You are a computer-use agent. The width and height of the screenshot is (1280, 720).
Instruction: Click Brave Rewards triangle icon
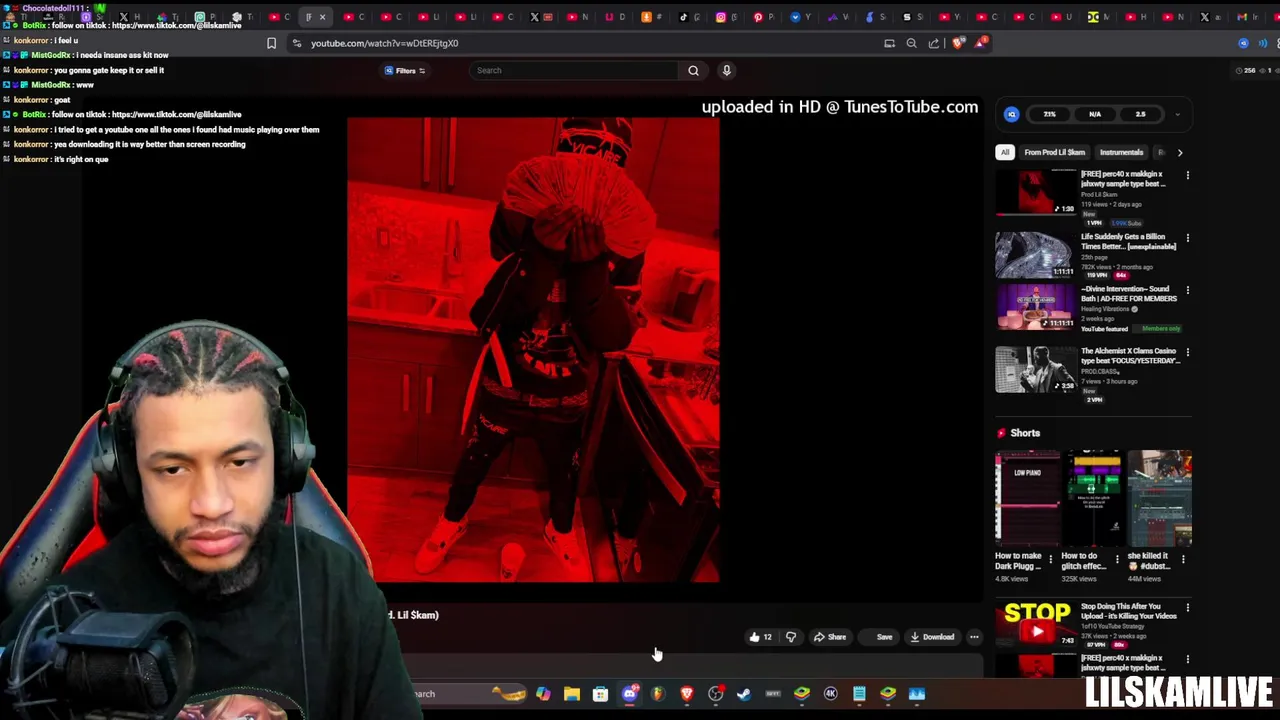point(982,43)
